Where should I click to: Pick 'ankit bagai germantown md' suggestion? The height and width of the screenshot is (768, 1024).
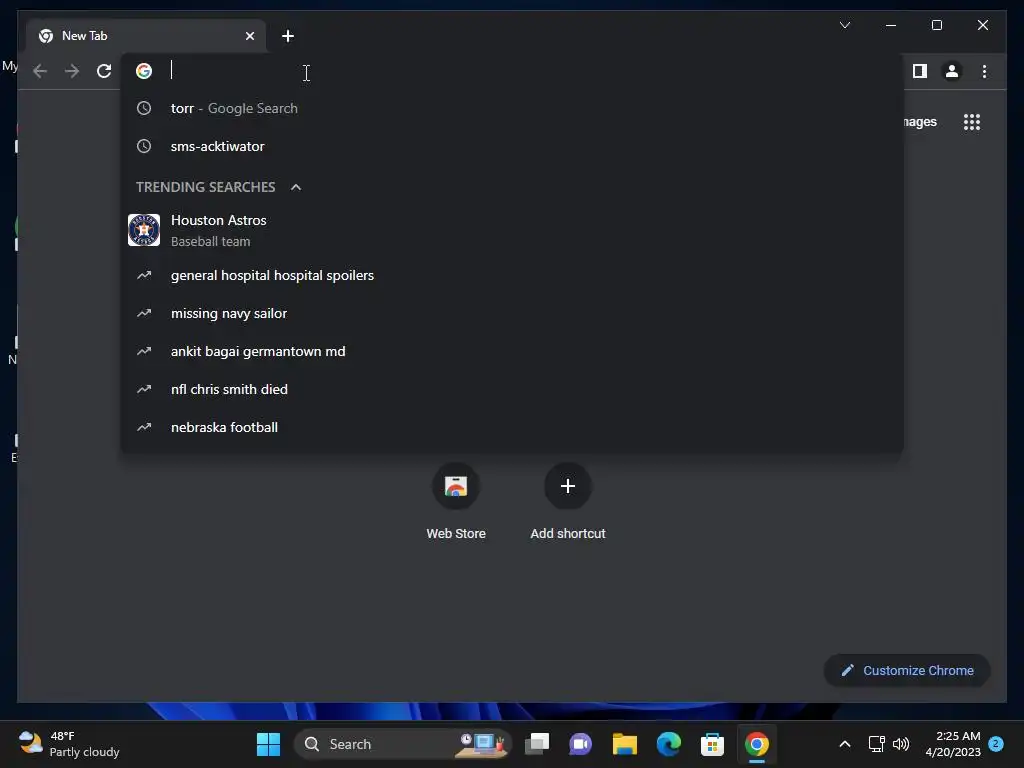click(512, 351)
